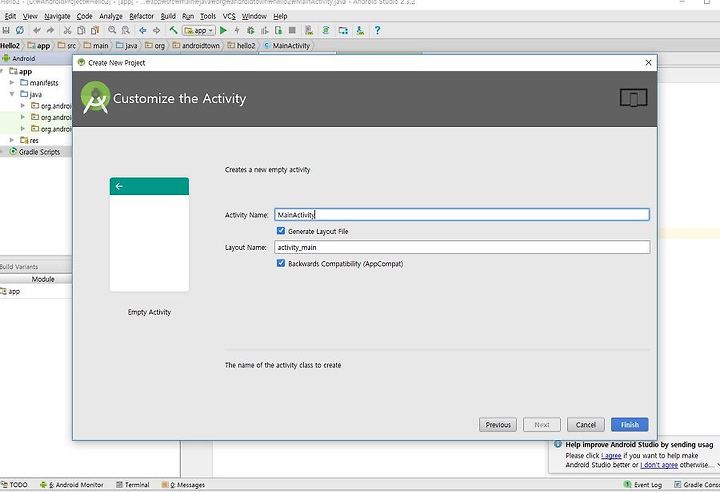Viewport: 720px width, 492px height.
Task: Open Find with the magnifier icon
Action: [x=112, y=30]
